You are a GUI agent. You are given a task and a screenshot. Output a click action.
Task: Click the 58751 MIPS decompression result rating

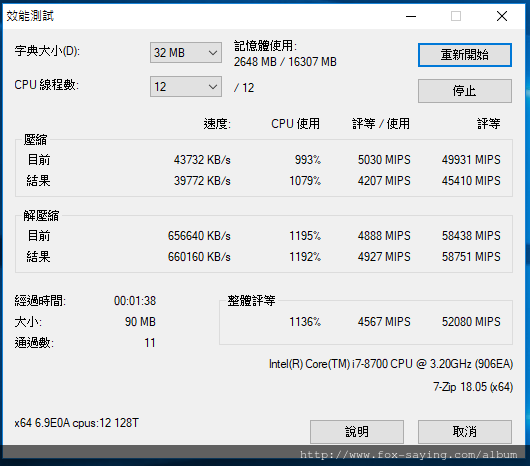click(x=471, y=256)
